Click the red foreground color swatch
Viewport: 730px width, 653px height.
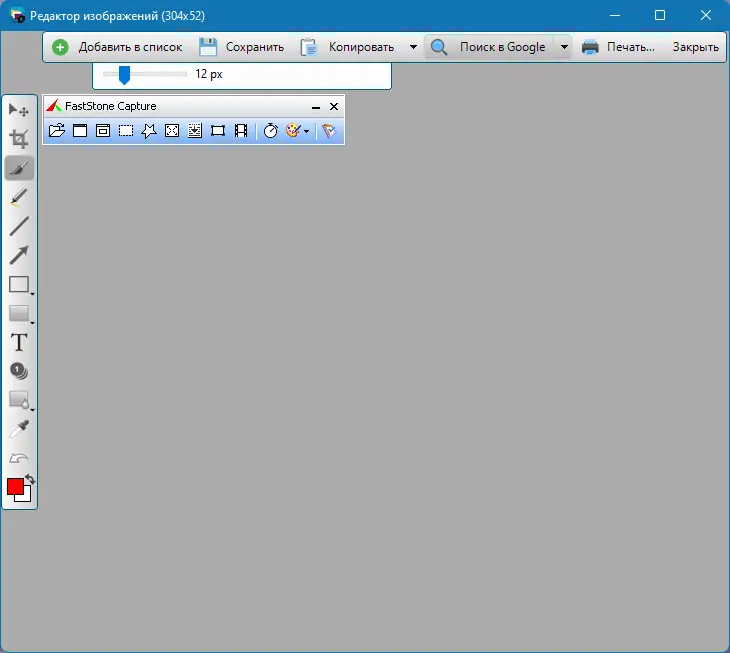[15, 486]
